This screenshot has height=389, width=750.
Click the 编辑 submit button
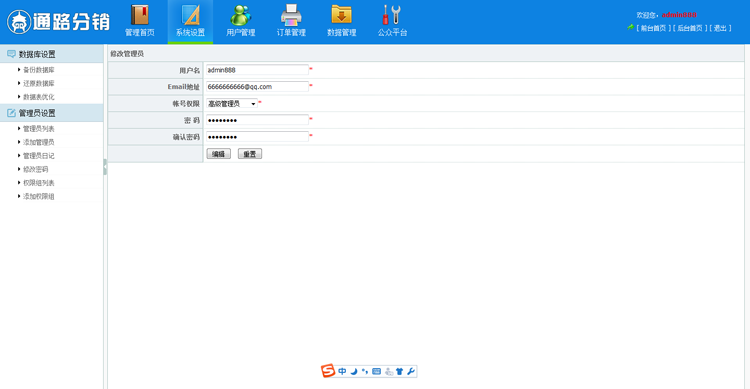coord(219,154)
